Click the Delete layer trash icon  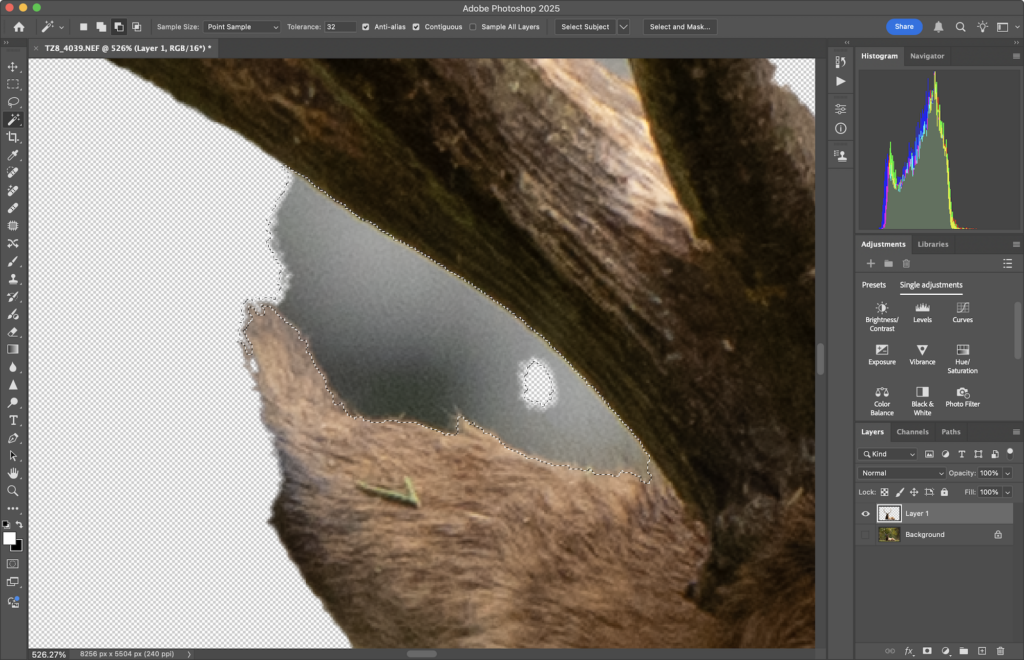(1000, 651)
